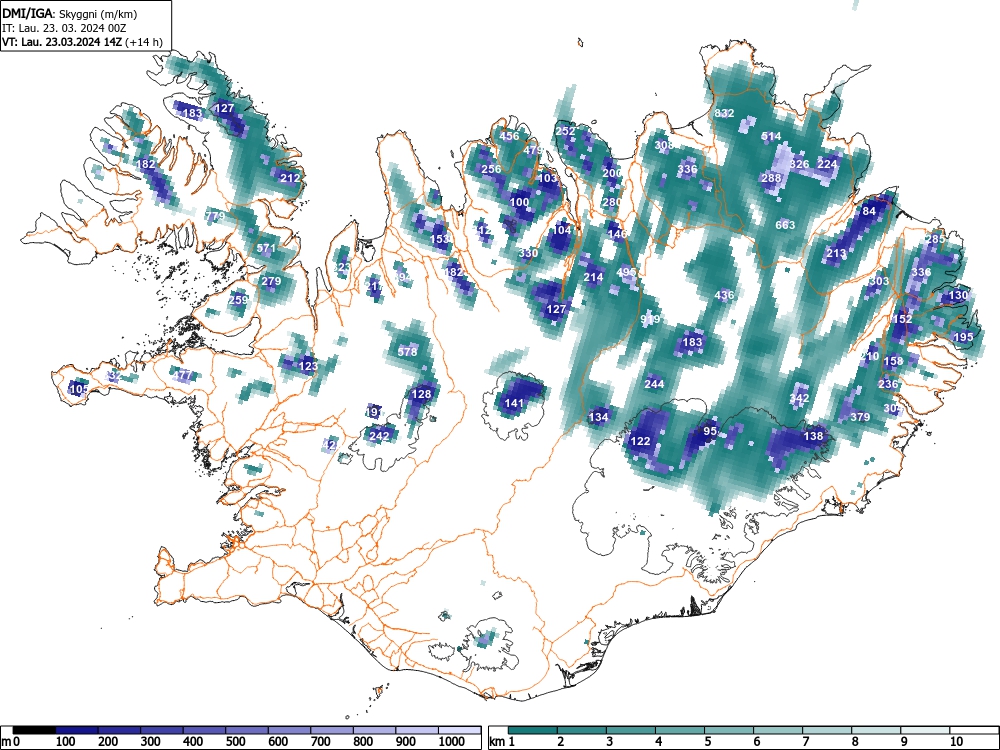The width and height of the screenshot is (1000, 750).
Task: Click the '122' visibility value
Action: click(x=640, y=441)
